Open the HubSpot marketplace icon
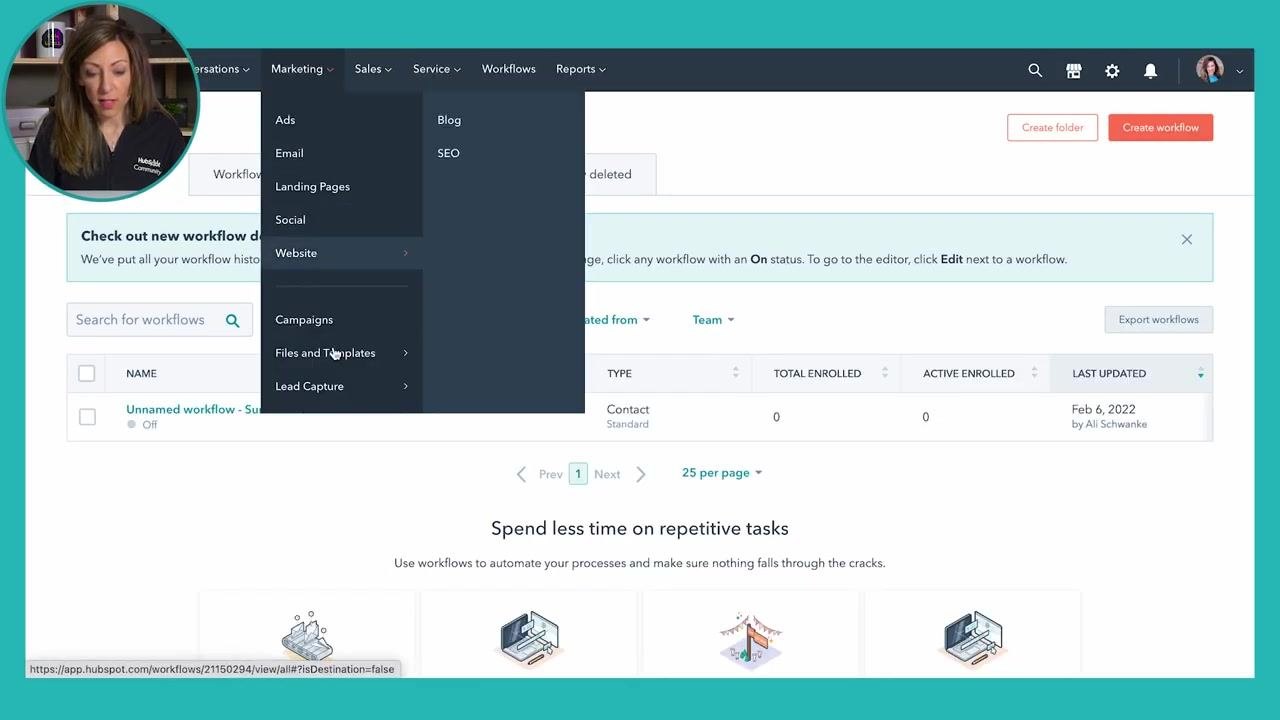The width and height of the screenshot is (1280, 720). [1074, 70]
